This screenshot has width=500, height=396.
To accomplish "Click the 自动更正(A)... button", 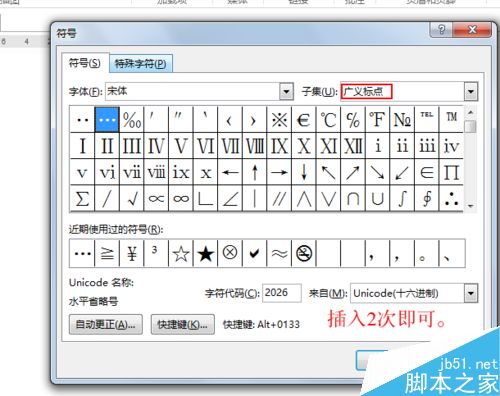I will (106, 324).
